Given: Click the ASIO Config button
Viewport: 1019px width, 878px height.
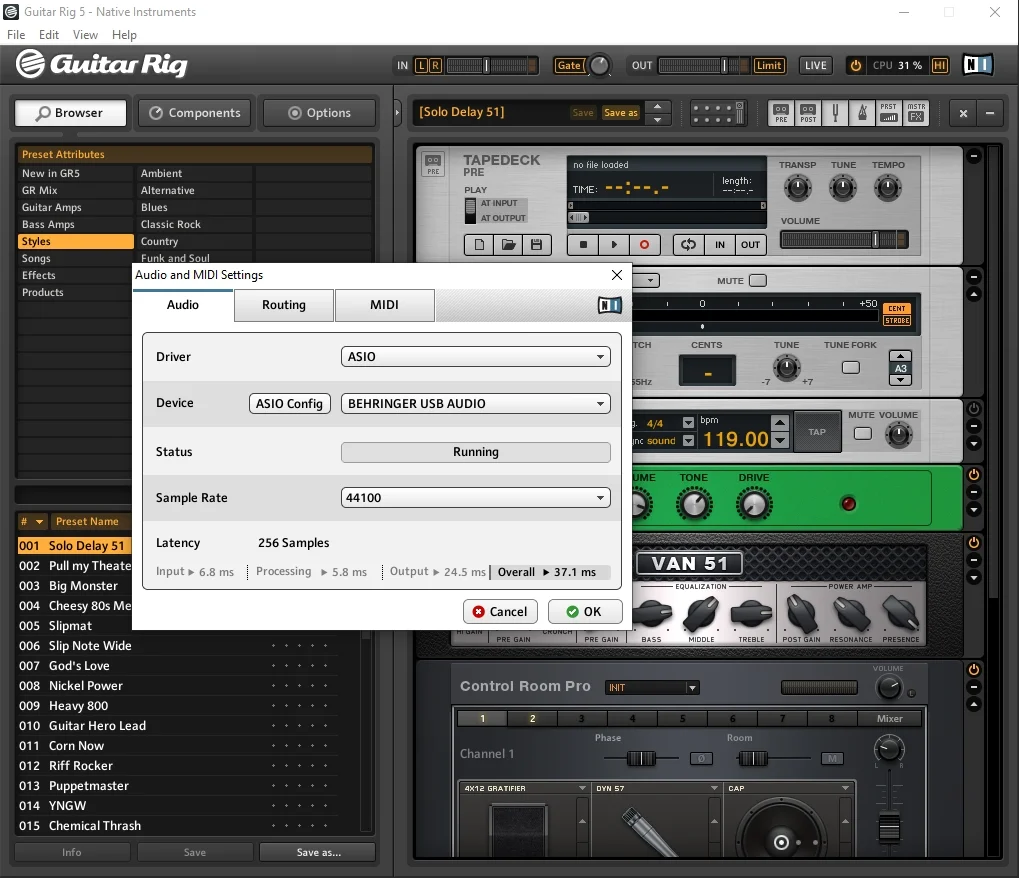Looking at the screenshot, I should [289, 404].
